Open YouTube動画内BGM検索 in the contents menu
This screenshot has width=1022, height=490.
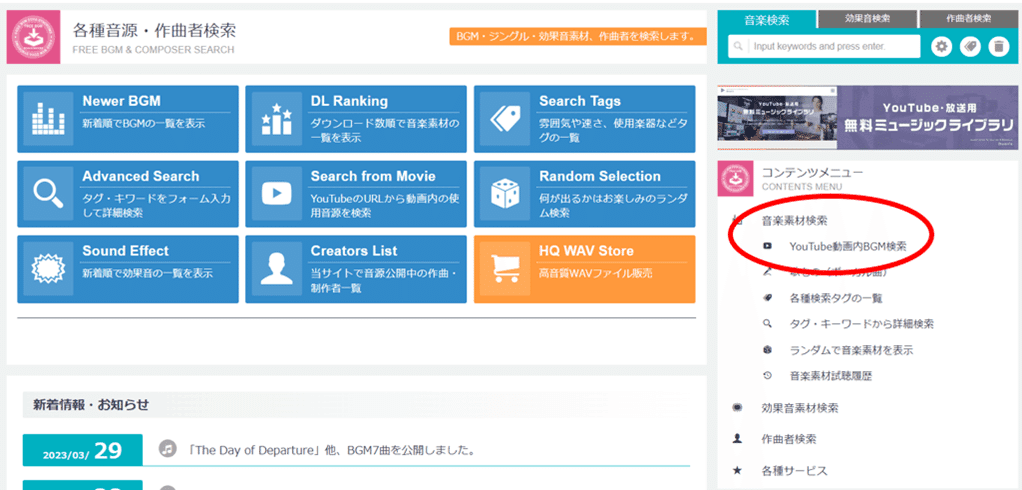click(848, 246)
